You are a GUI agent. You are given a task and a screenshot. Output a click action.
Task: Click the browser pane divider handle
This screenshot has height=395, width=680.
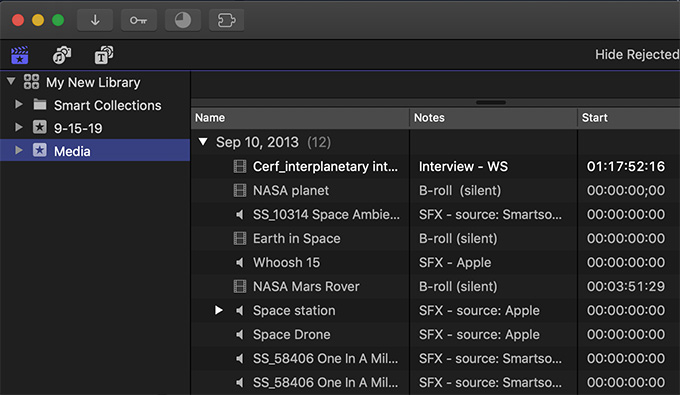click(x=491, y=102)
